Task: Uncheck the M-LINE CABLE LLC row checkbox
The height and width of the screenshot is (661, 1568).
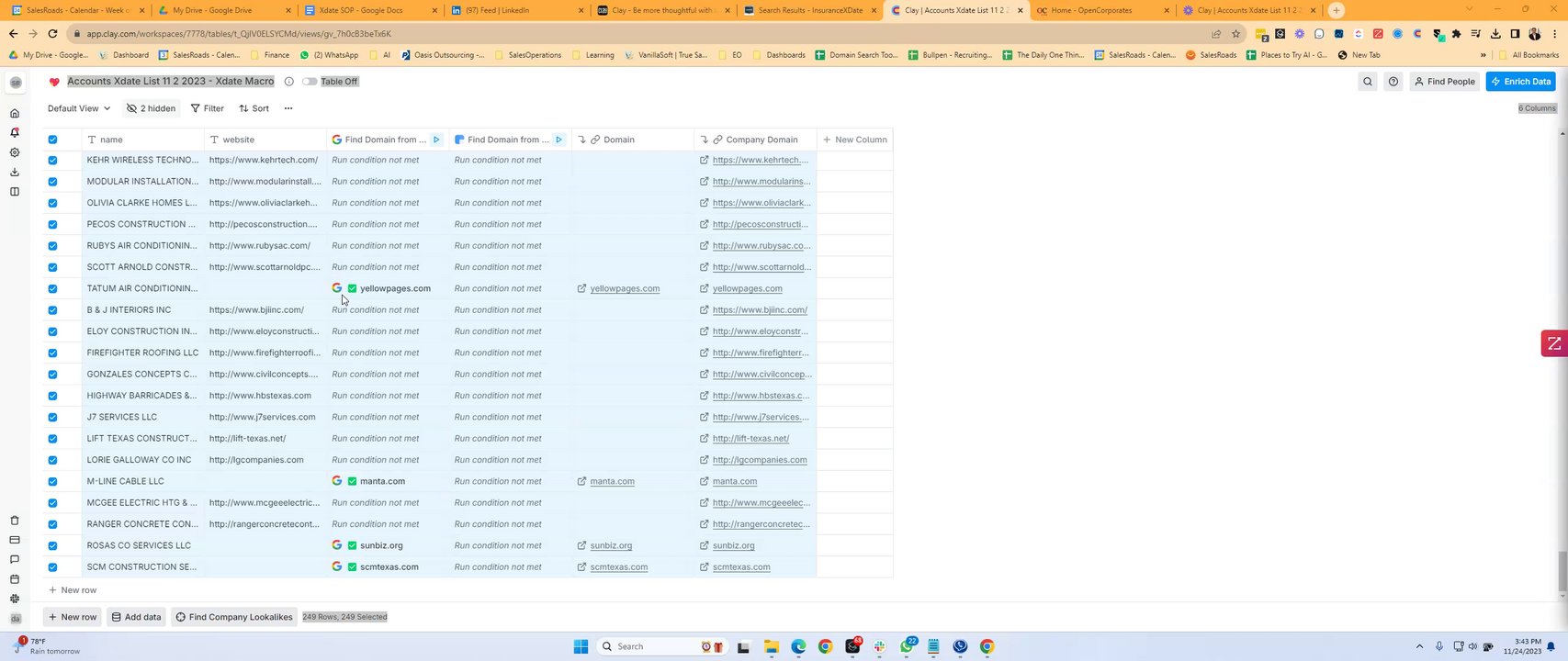Action: (52, 481)
